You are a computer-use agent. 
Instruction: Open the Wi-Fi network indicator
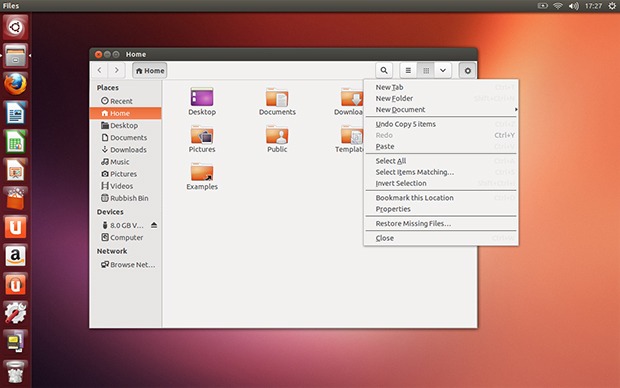click(x=558, y=6)
